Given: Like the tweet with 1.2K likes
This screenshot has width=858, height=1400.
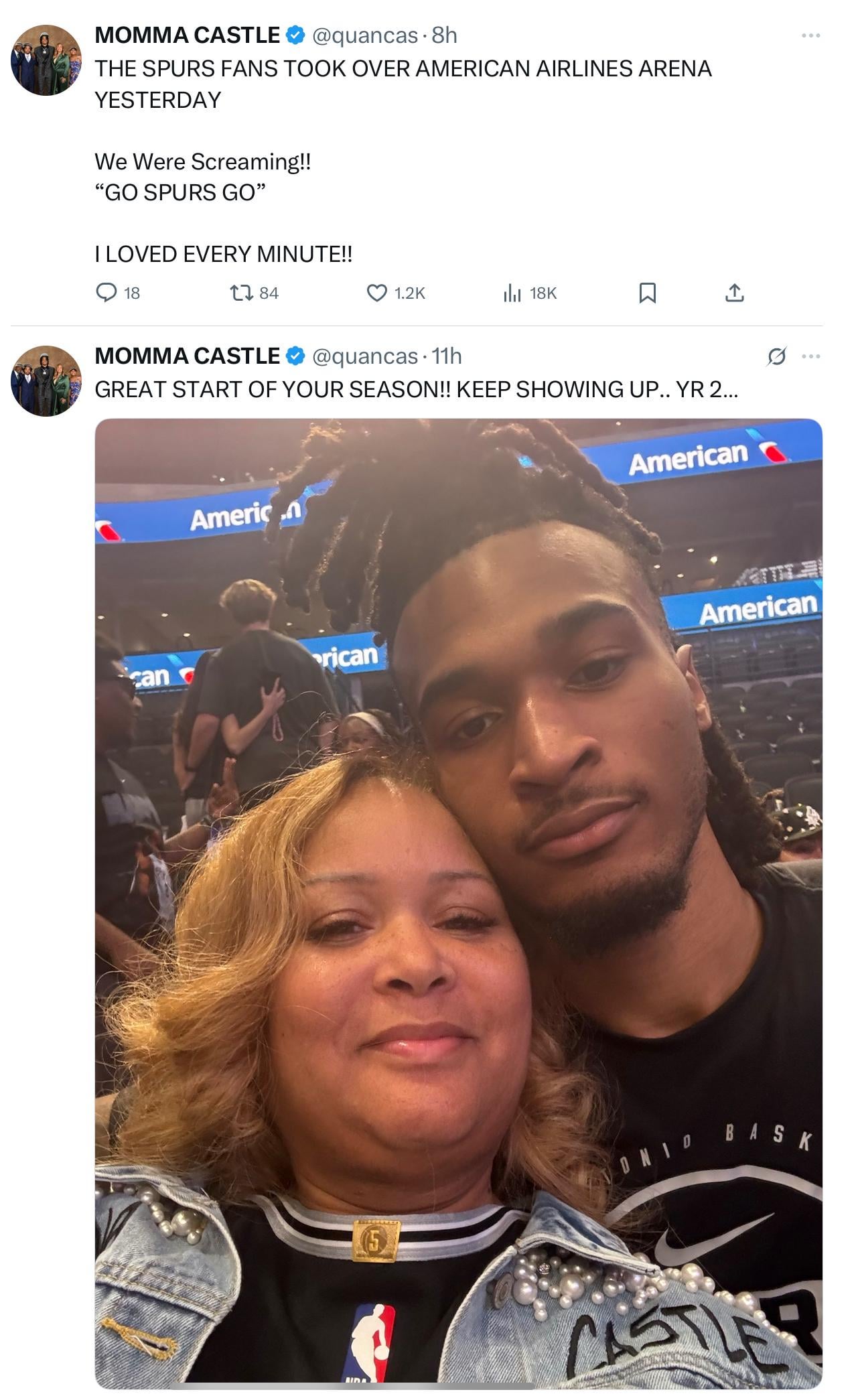Looking at the screenshot, I should coord(377,293).
